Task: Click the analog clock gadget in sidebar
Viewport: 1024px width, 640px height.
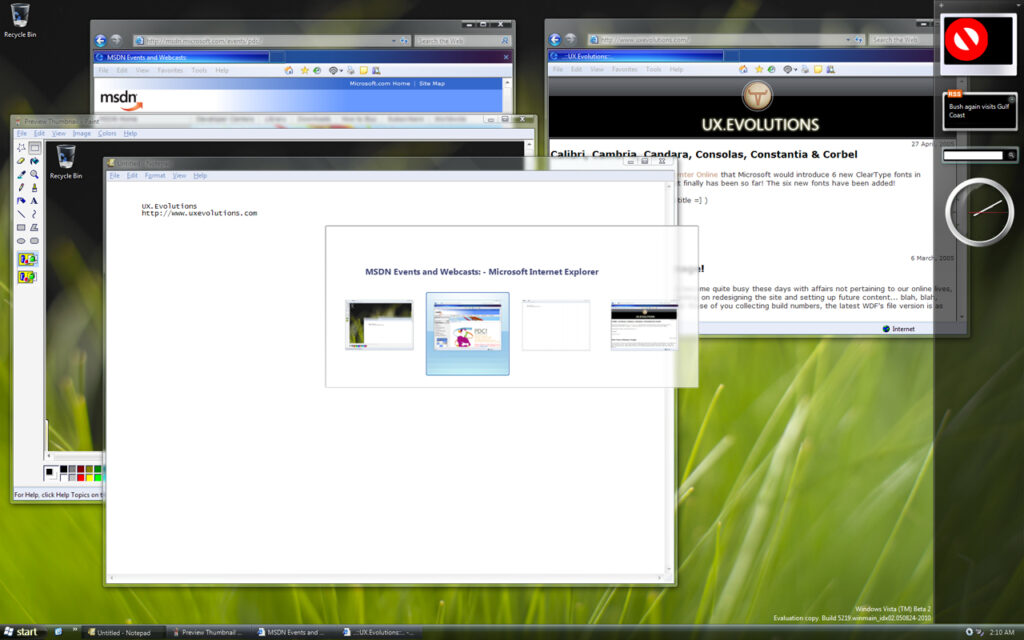Action: coord(979,212)
